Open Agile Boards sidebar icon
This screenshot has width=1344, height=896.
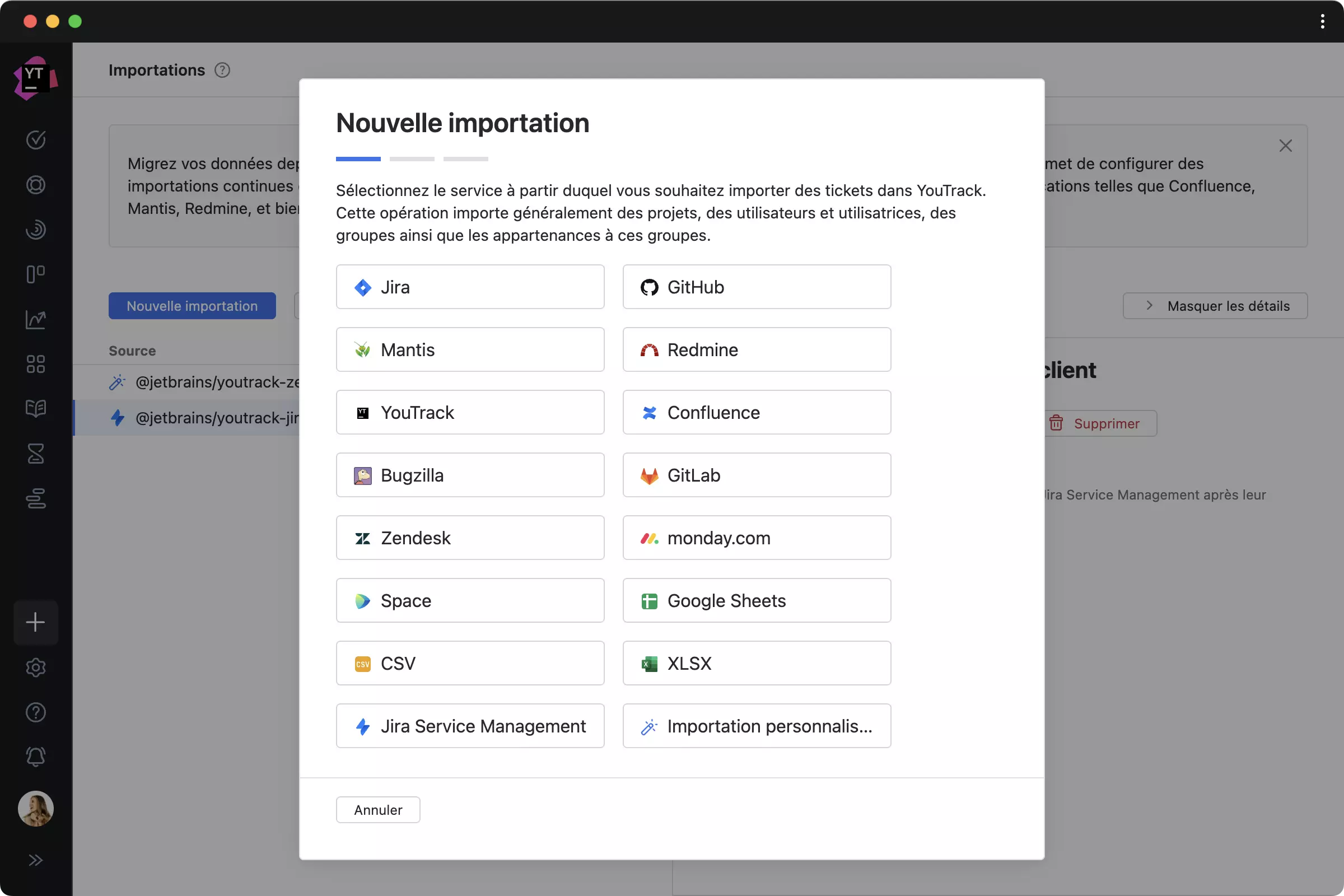35,274
